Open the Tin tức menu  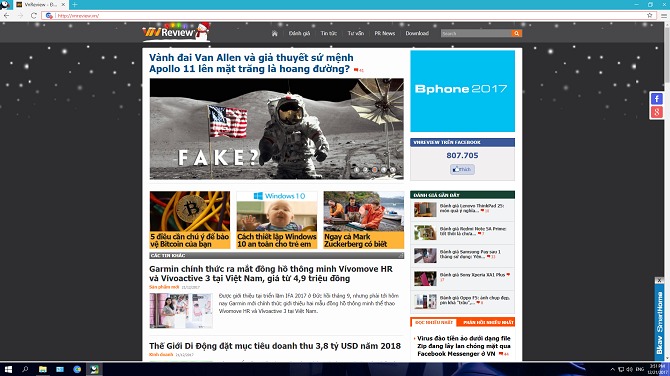coord(329,33)
